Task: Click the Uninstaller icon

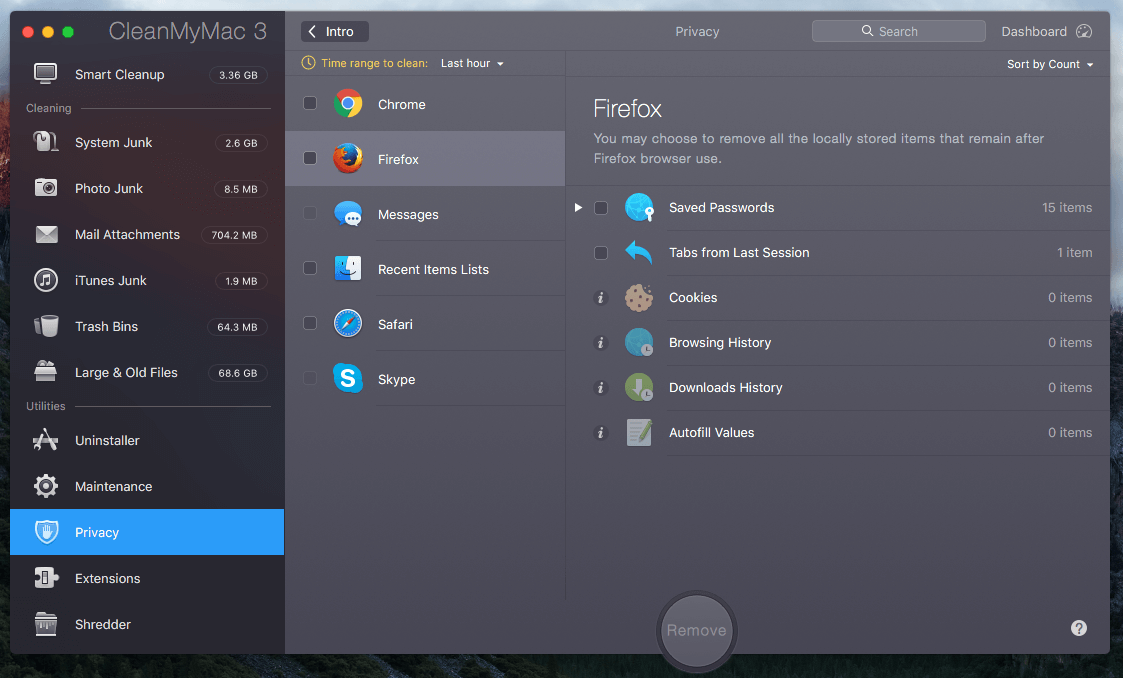Action: 46,440
